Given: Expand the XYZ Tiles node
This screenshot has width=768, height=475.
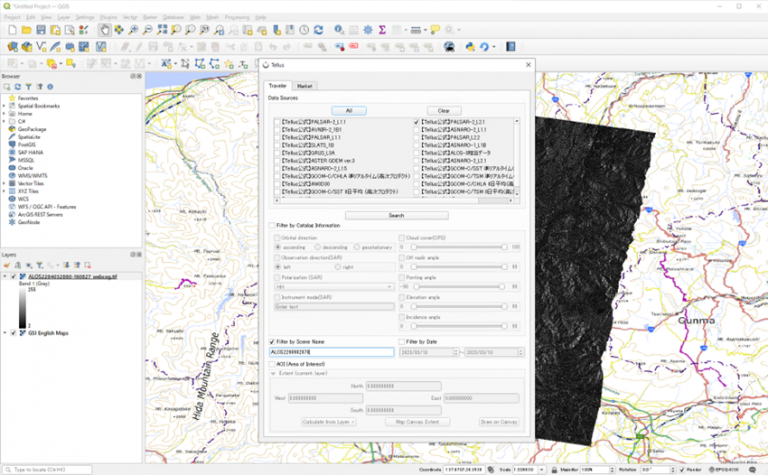Looking at the screenshot, I should pos(4,191).
